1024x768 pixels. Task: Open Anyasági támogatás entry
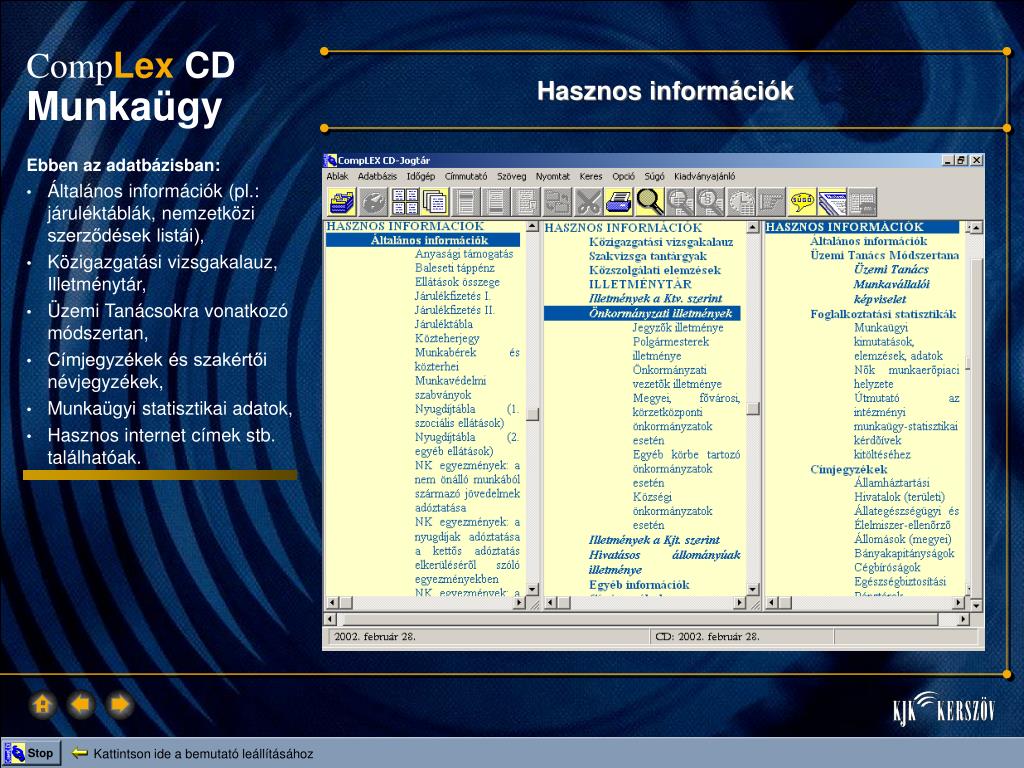[464, 254]
